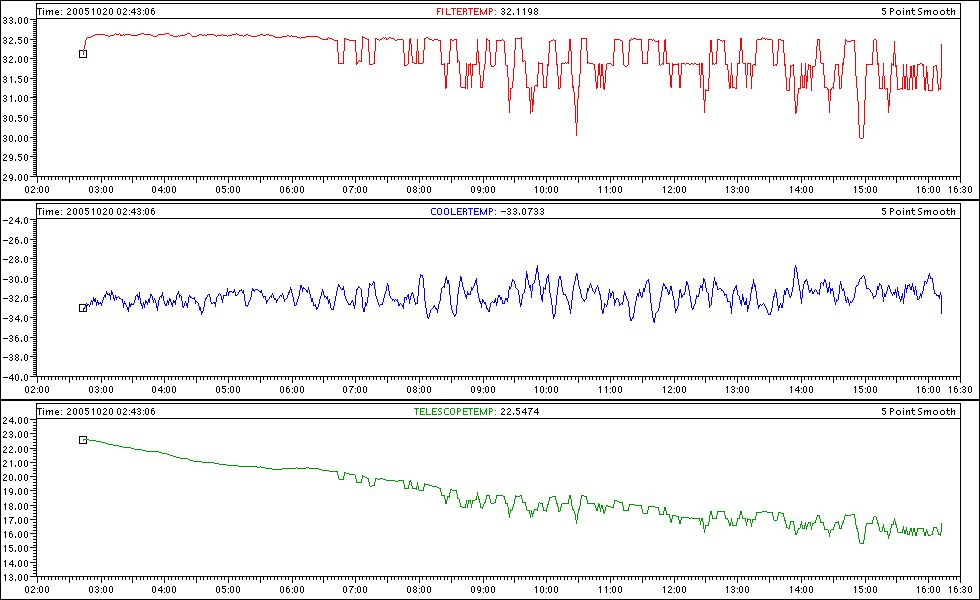The image size is (980, 600).
Task: Select the TELESCOPETEMP: 22.5474 readout label
Action: (x=476, y=411)
